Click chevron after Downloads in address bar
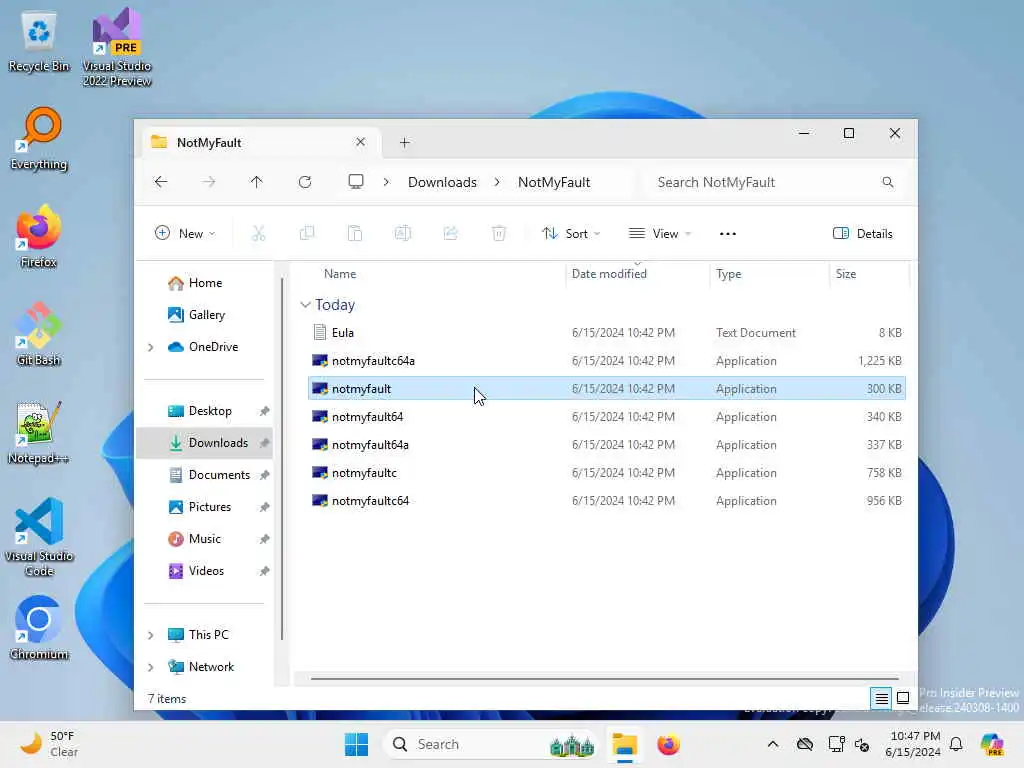 click(x=497, y=182)
